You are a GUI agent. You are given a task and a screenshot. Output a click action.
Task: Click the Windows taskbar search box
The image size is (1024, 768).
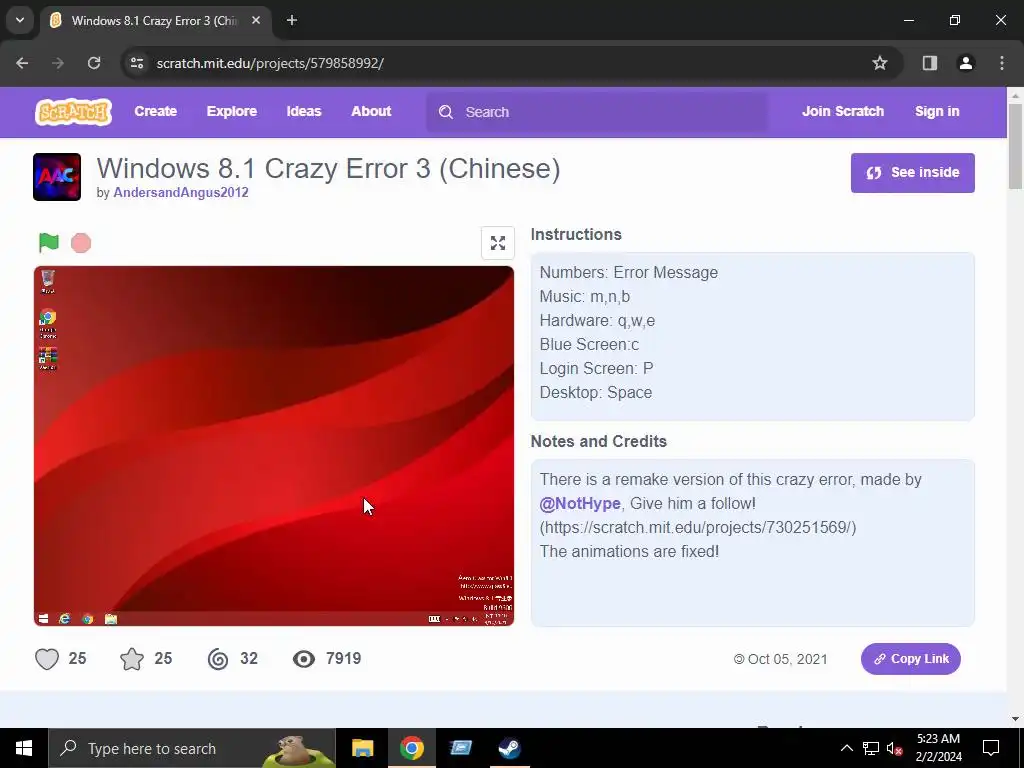pyautogui.click(x=192, y=748)
